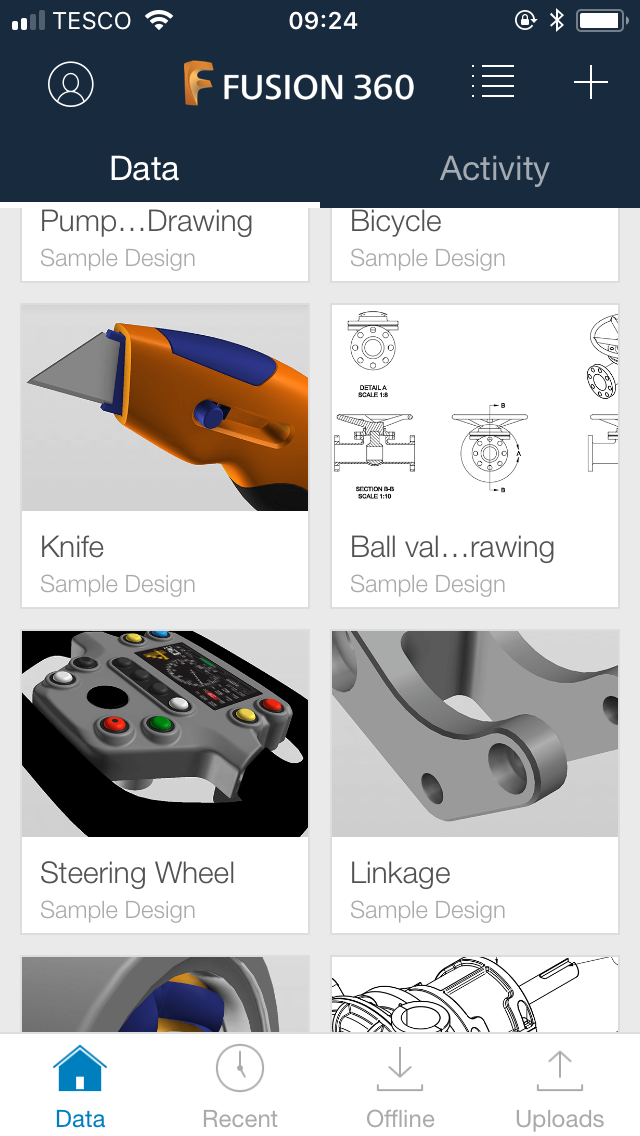Switch to the Activity tab
This screenshot has height=1136, width=640.
pos(494,168)
